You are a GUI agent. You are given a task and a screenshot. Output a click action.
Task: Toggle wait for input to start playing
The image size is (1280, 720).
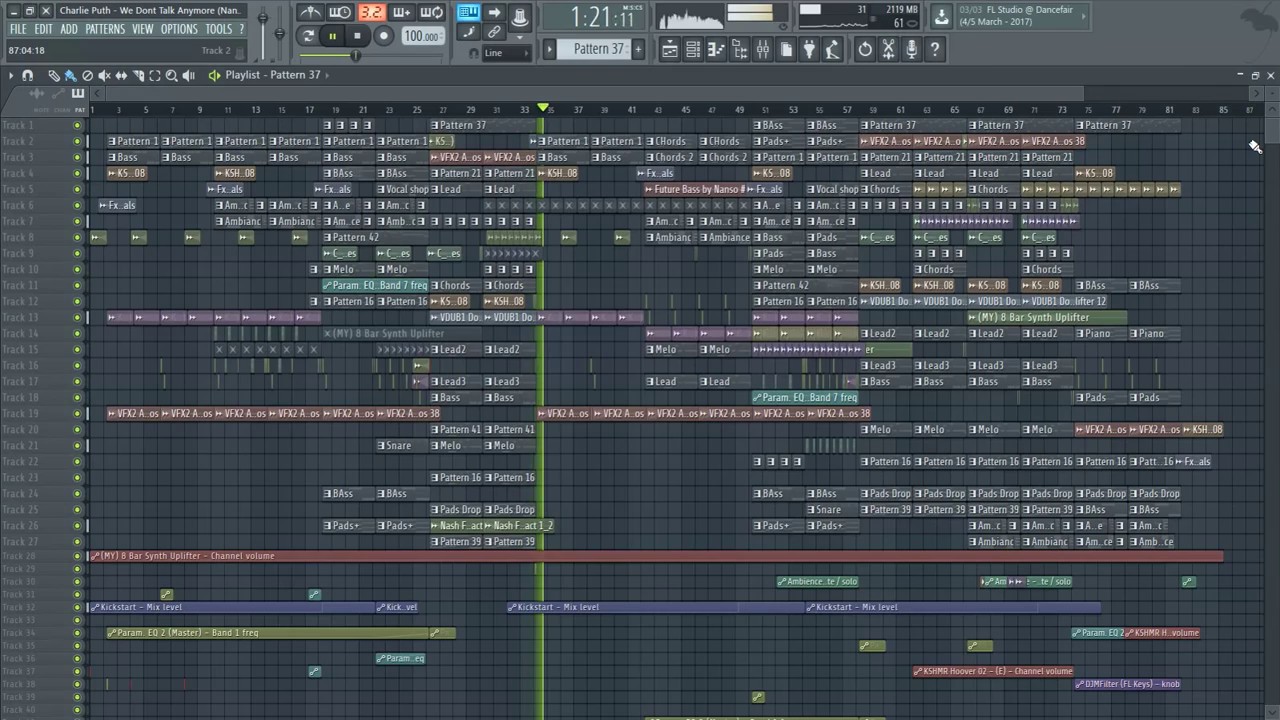pyautogui.click(x=340, y=12)
